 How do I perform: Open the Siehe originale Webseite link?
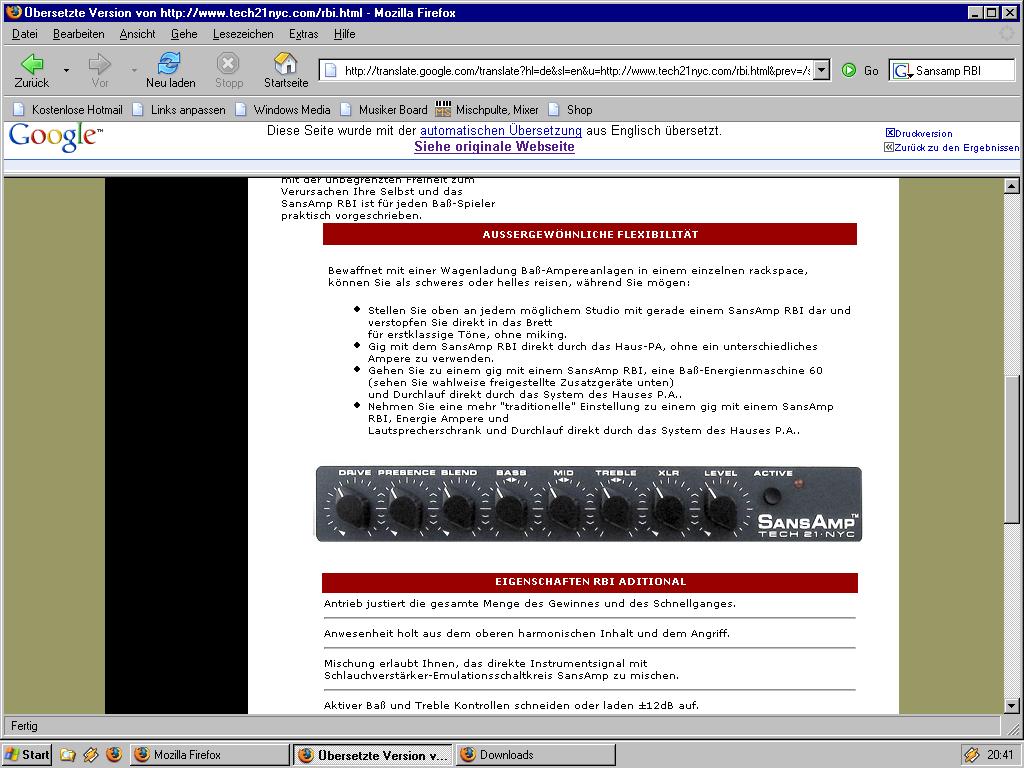point(494,146)
